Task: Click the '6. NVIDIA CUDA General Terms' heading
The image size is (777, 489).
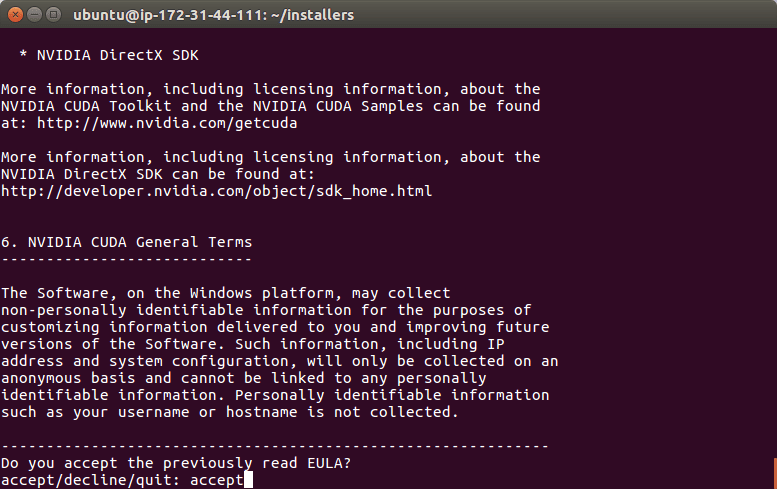Action: click(x=126, y=242)
